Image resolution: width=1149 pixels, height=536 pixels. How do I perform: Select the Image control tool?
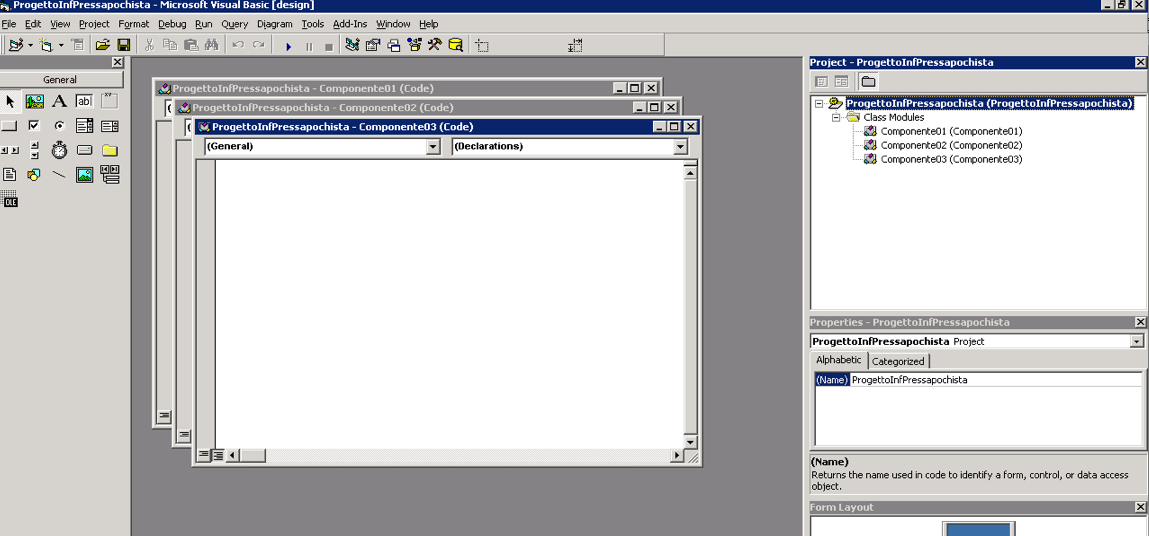coord(84,175)
